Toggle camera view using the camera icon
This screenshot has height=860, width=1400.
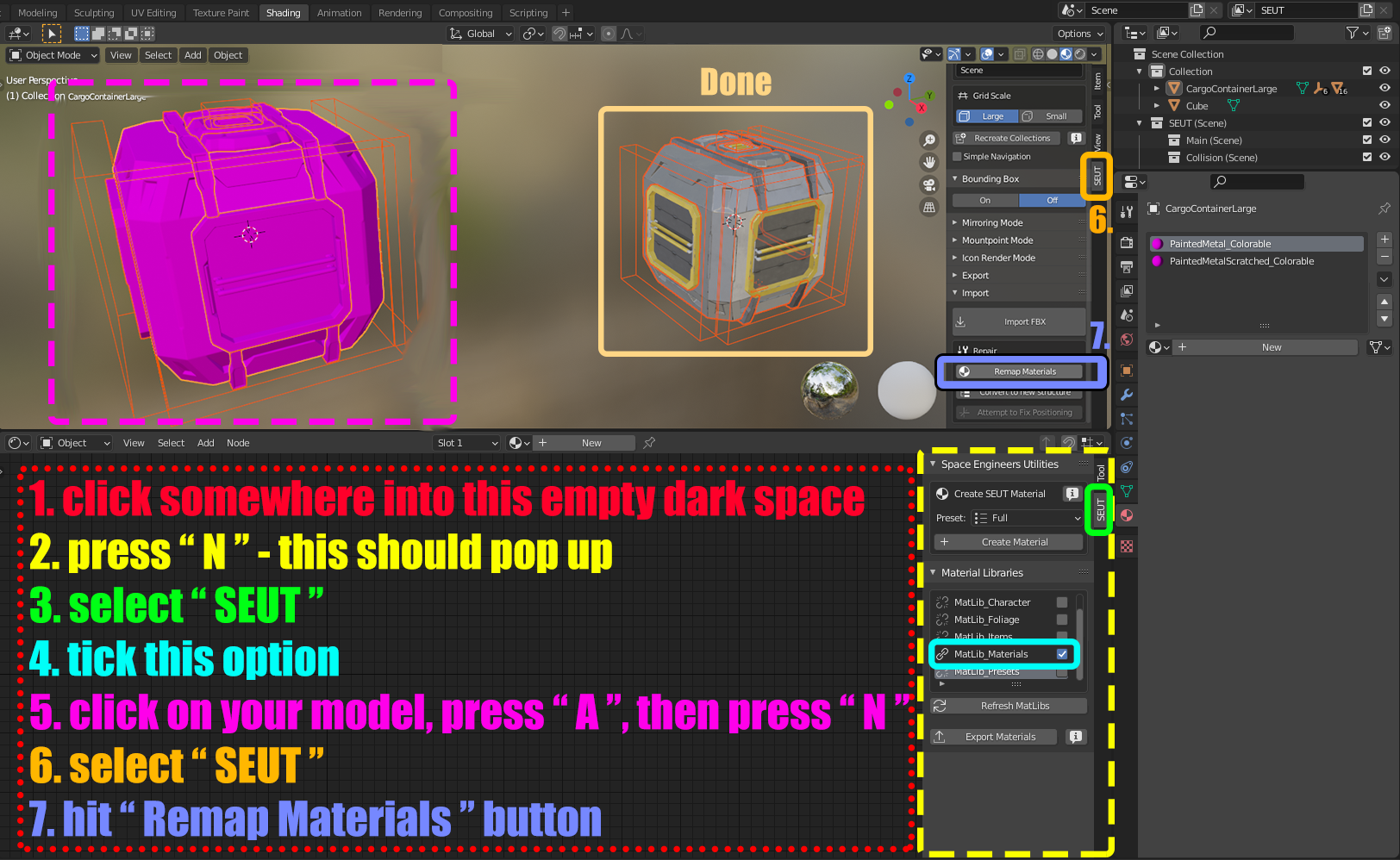click(x=929, y=184)
